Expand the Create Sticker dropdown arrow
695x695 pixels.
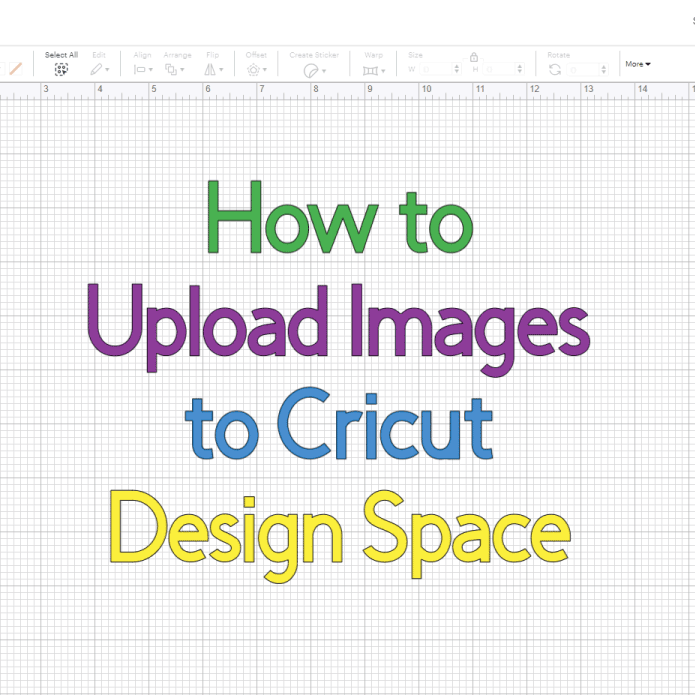click(324, 71)
